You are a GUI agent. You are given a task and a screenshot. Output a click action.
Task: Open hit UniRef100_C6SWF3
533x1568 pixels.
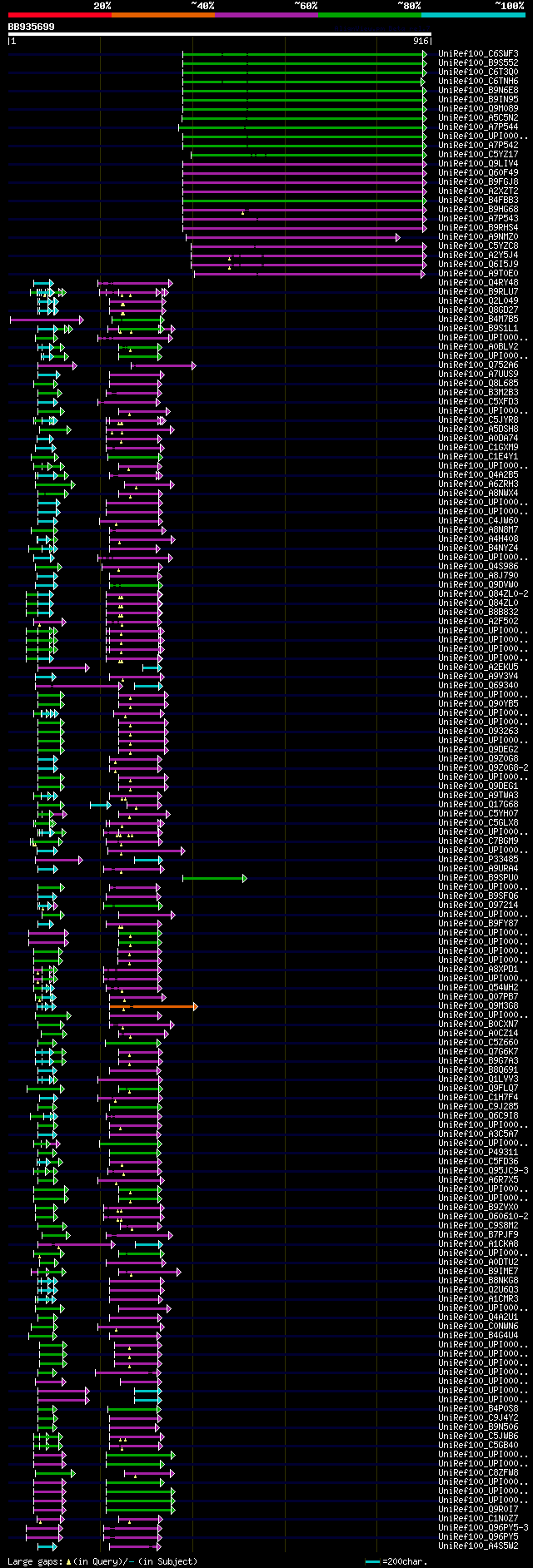478,53
